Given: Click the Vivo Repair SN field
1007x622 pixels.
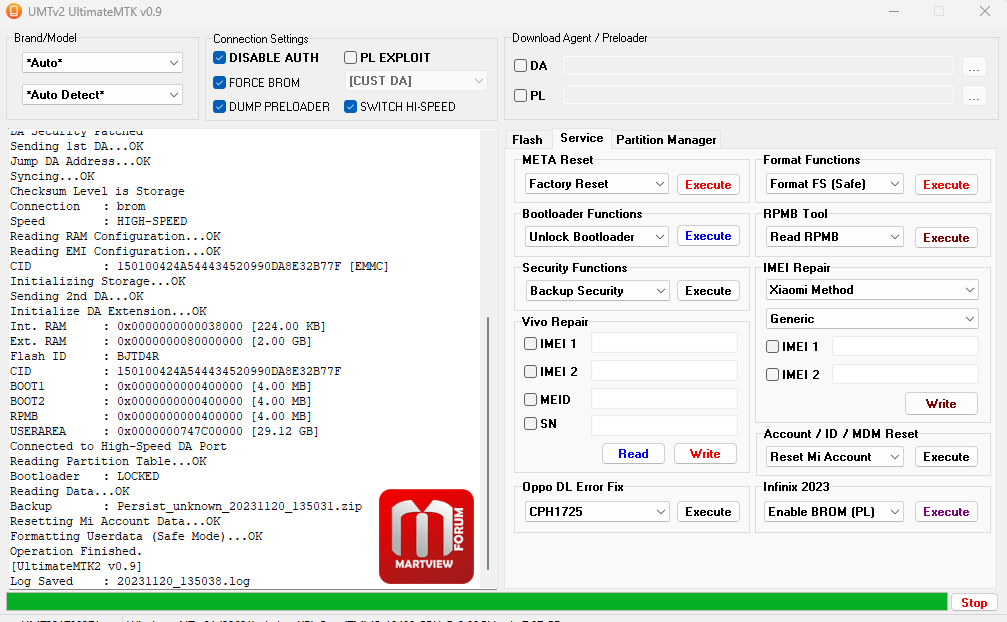Looking at the screenshot, I should (664, 425).
